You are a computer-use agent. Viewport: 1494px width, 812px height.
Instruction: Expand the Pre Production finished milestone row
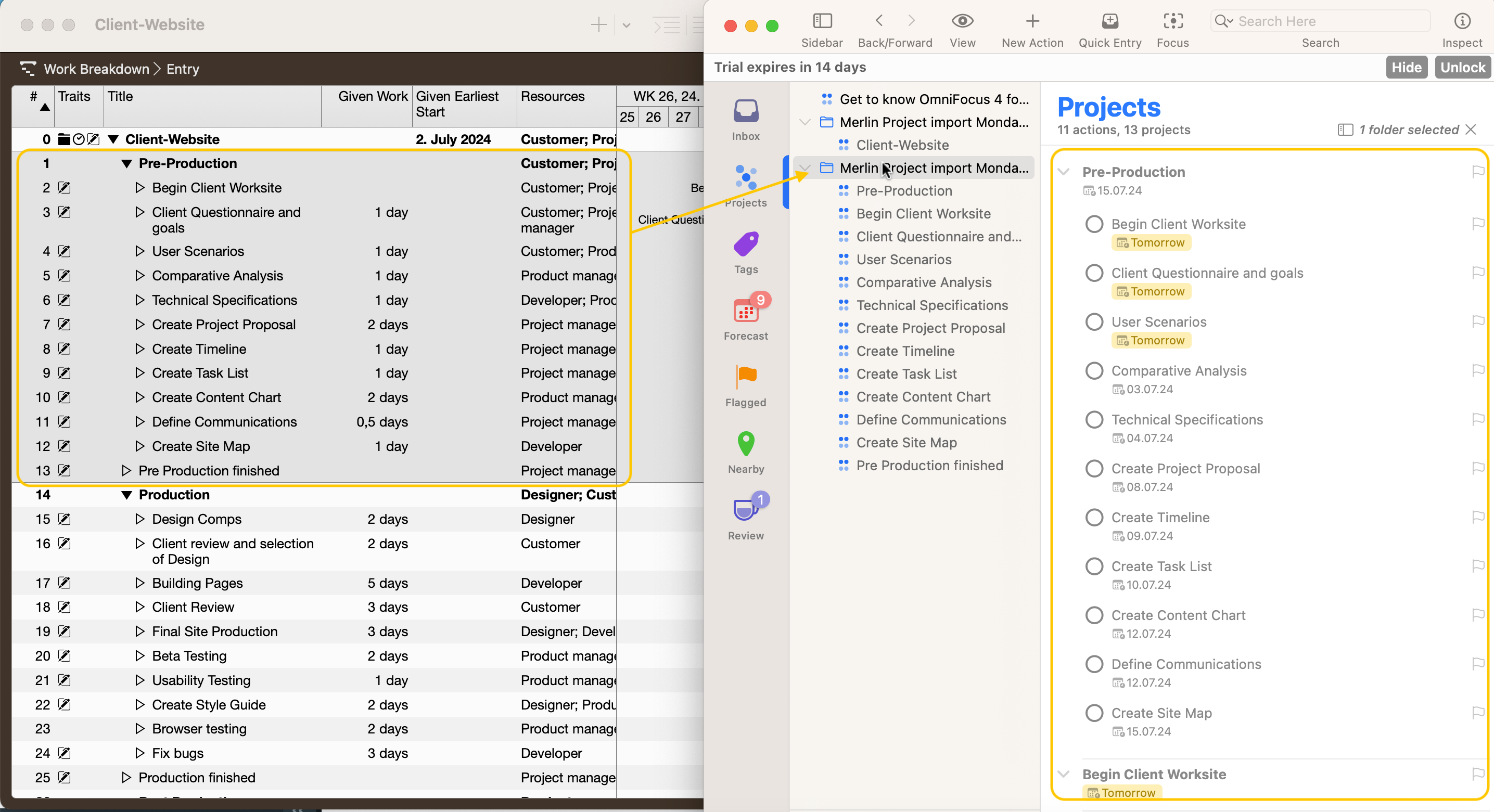tap(126, 470)
